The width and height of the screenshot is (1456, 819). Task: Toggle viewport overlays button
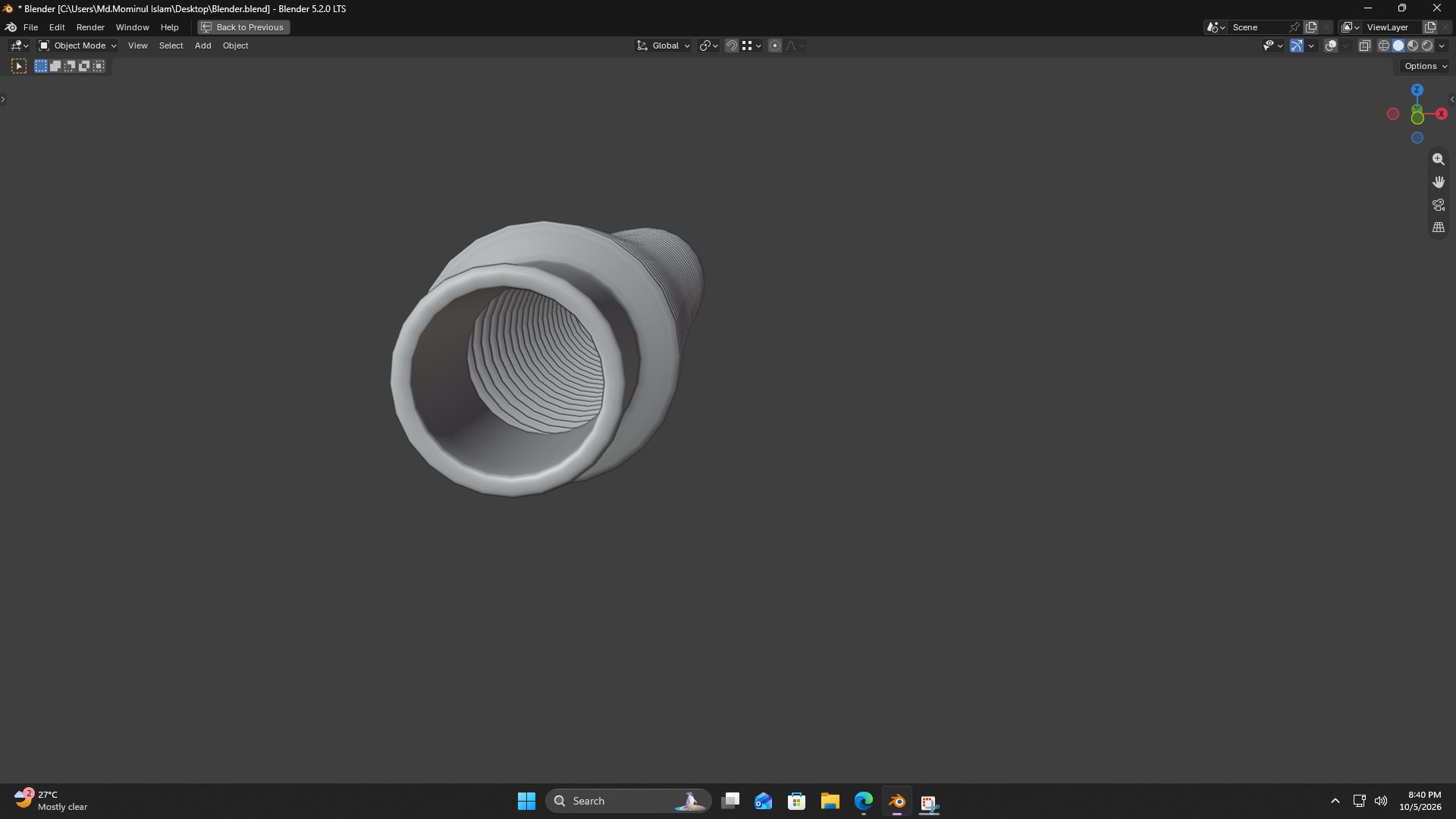1330,45
